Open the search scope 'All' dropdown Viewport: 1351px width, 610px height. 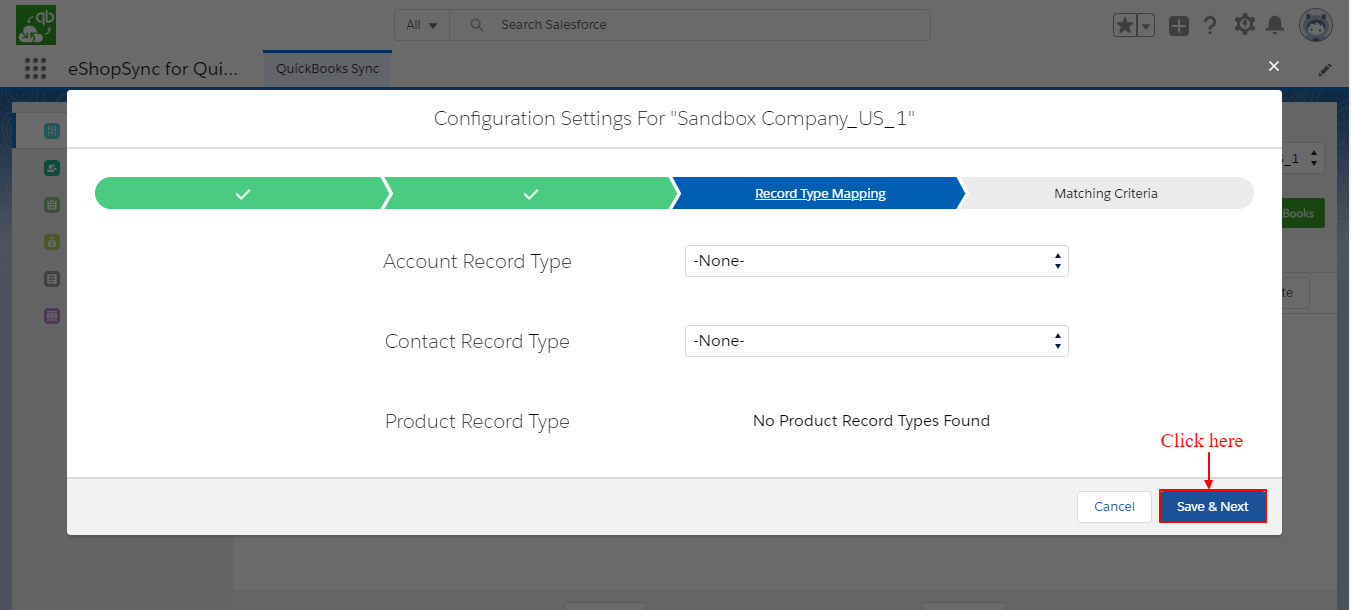pos(422,25)
